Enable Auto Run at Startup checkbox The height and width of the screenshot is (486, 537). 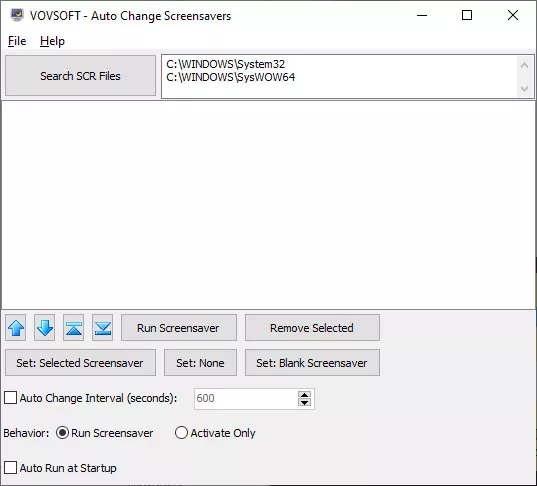tap(11, 468)
